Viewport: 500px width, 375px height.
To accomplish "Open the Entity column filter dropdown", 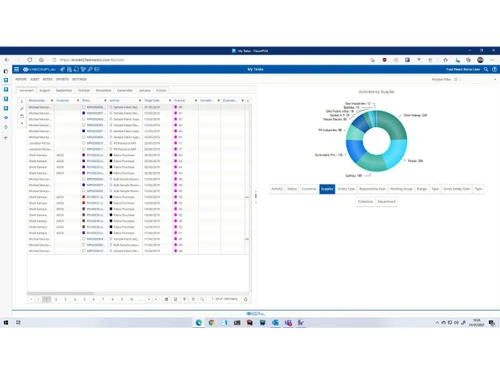I will 105,100.
